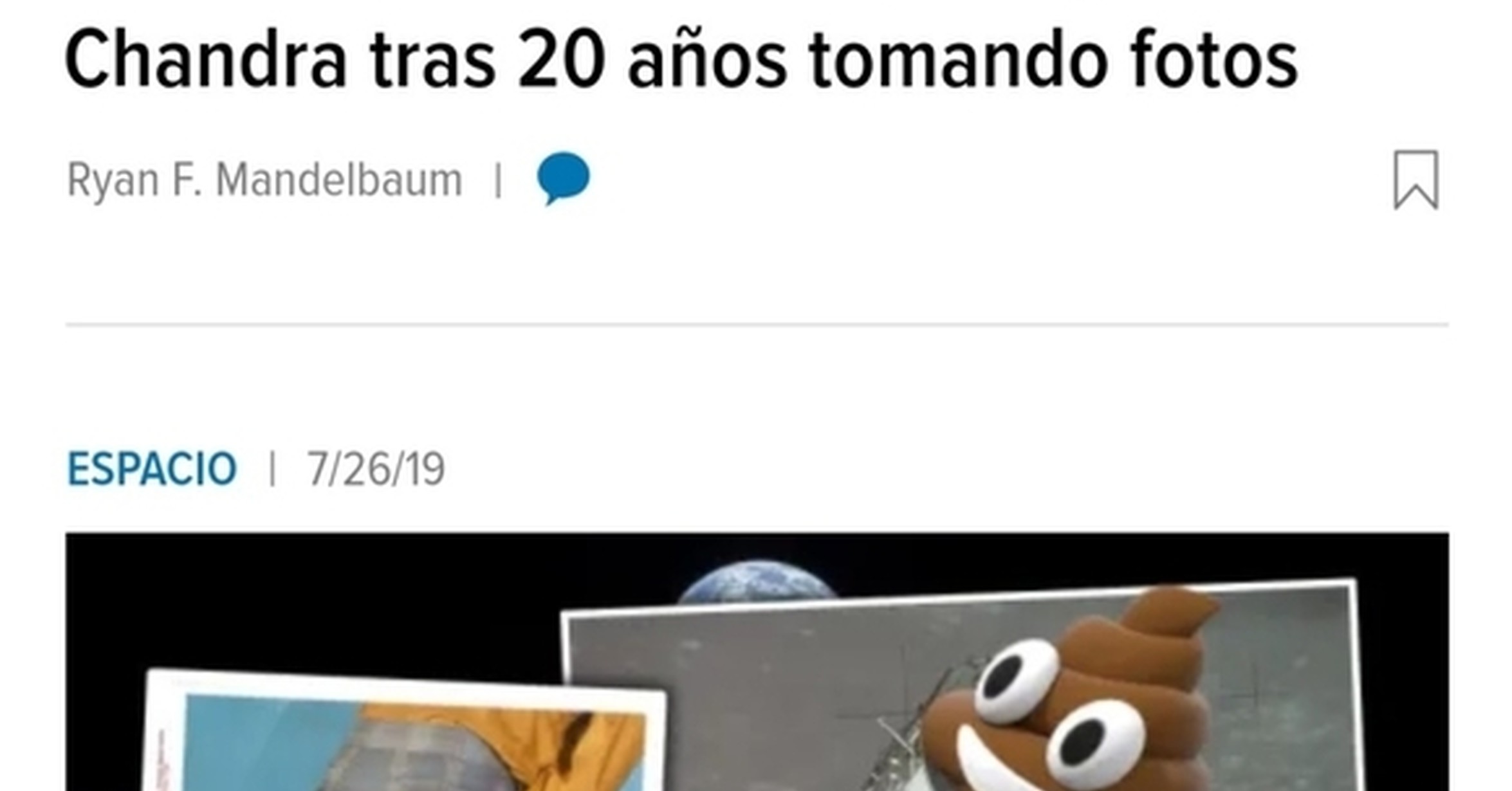Click the word Chandra in the headline

pyautogui.click(x=206, y=60)
